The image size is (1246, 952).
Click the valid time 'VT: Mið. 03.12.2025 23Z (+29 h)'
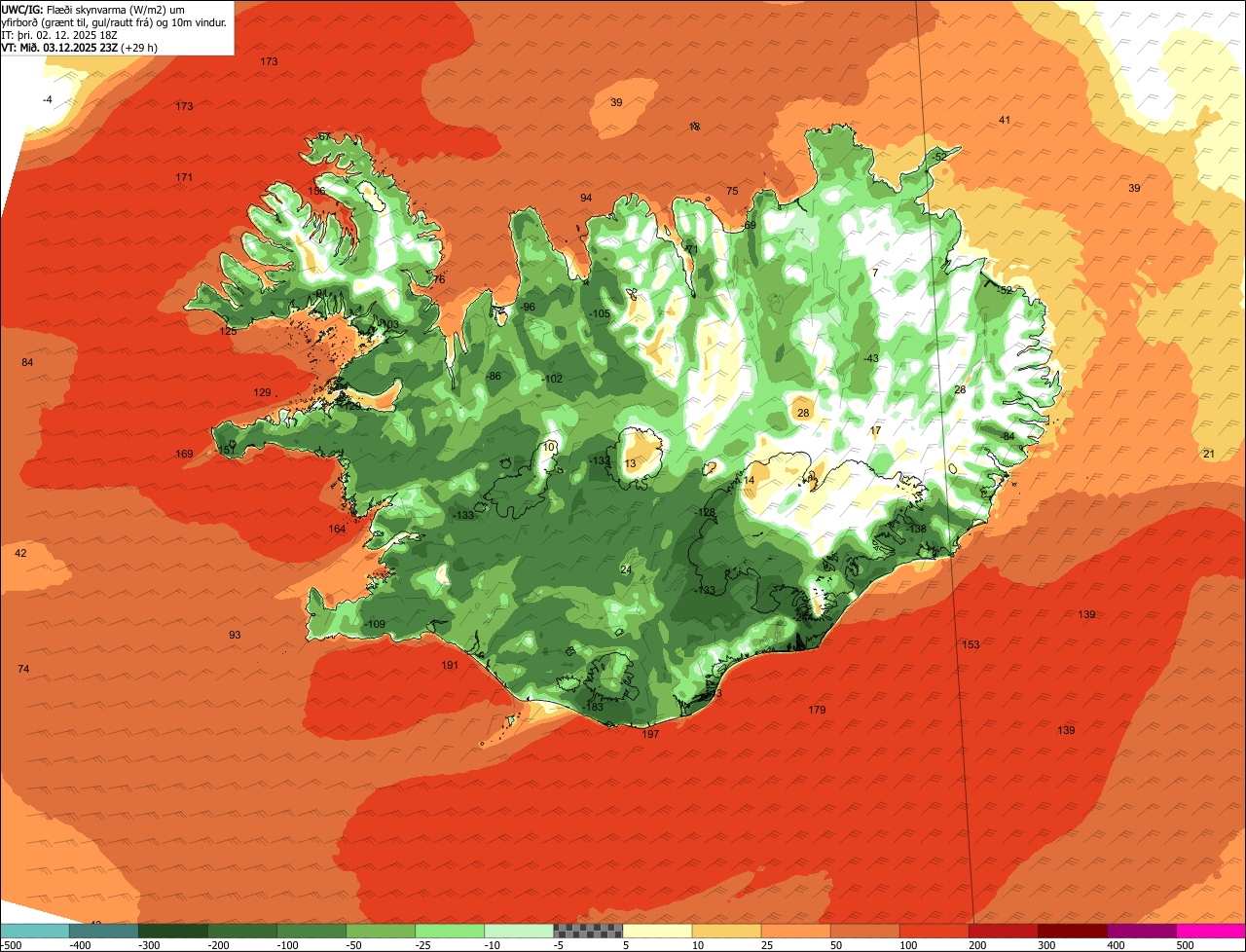coord(80,48)
